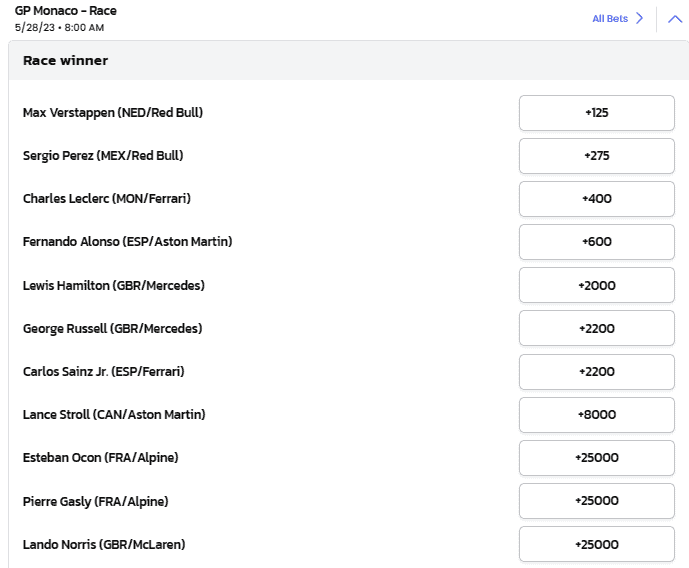Screen dimensions: 689x568
Task: Click Lando Norris (GBR/McLaren) label
Action: (x=104, y=545)
